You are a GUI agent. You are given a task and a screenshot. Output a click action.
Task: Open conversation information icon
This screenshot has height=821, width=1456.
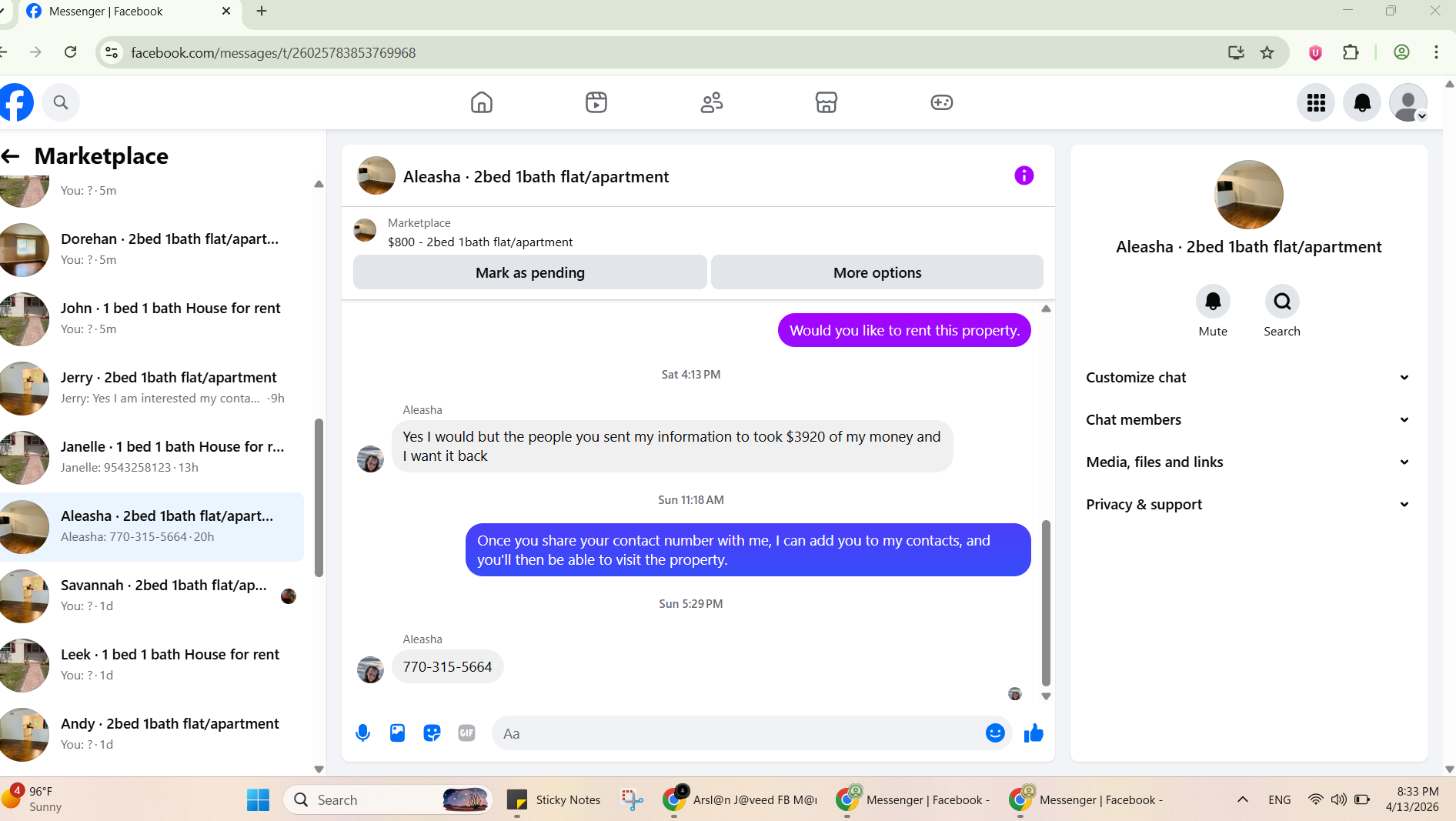pos(1024,175)
